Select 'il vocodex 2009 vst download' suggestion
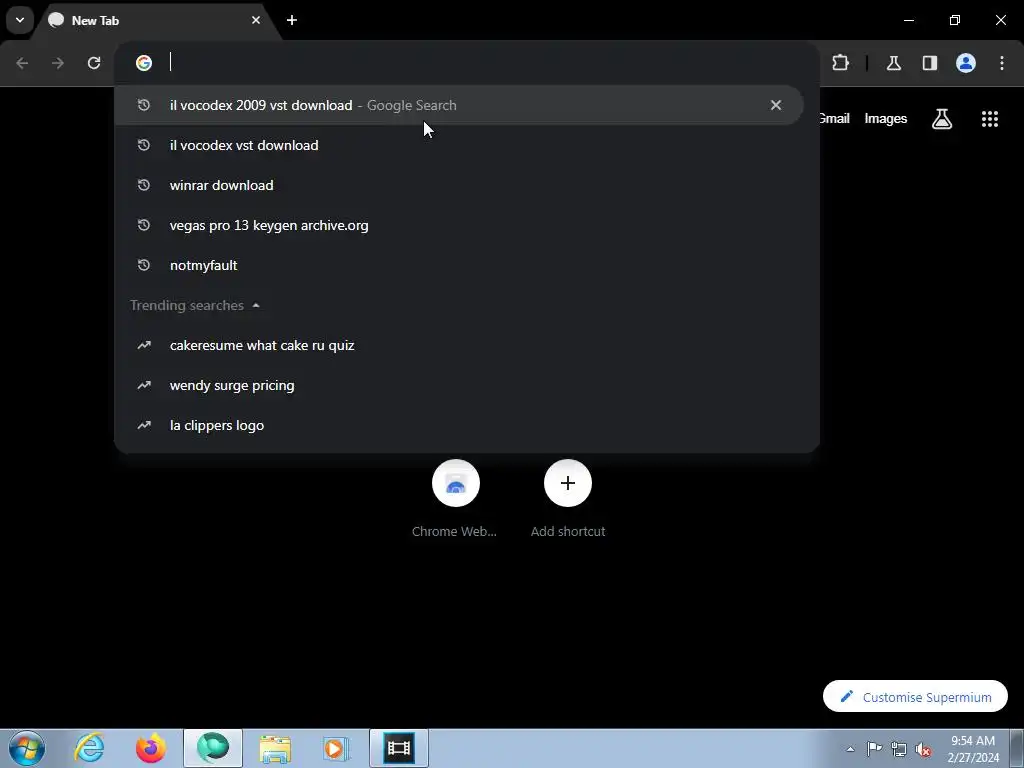The height and width of the screenshot is (768, 1024). coord(458,105)
